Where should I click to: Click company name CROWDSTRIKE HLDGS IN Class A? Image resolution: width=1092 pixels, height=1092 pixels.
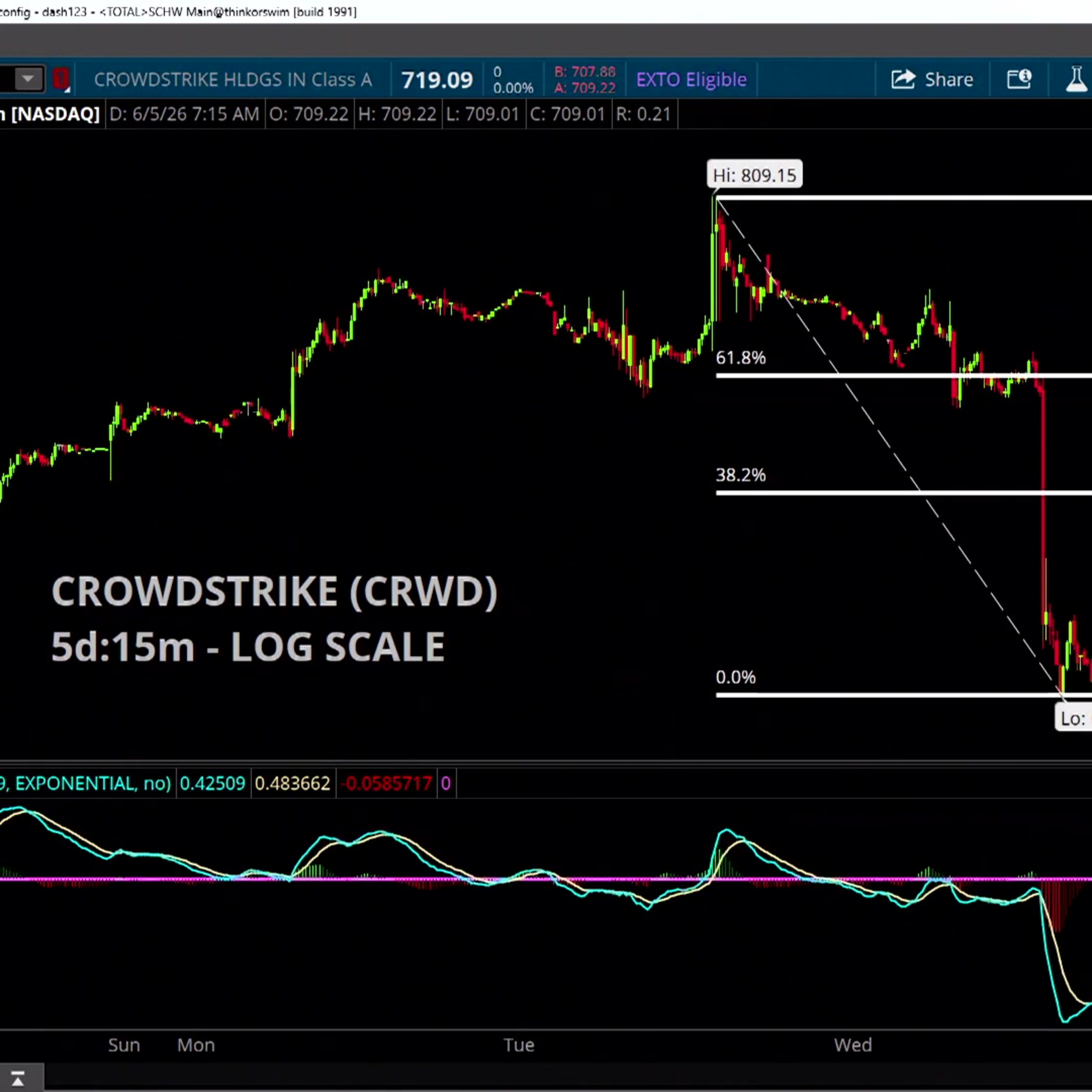tap(233, 80)
